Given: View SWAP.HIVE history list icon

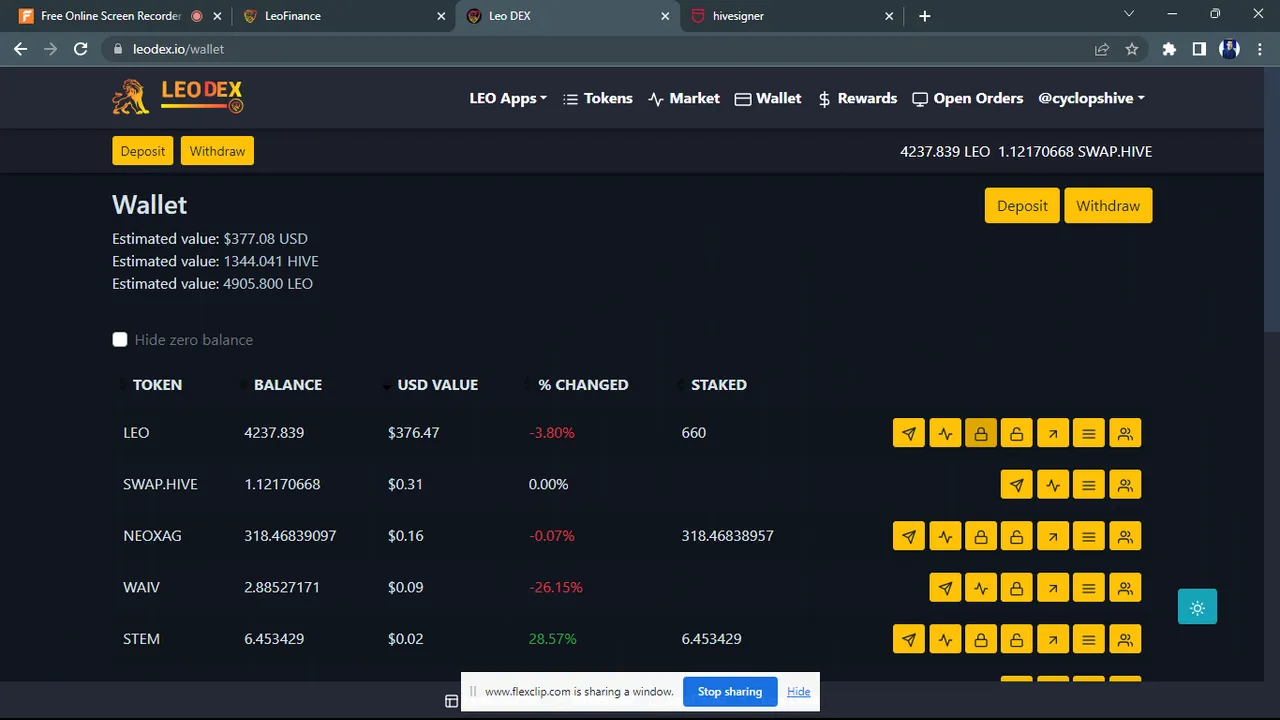Looking at the screenshot, I should pos(1089,485).
